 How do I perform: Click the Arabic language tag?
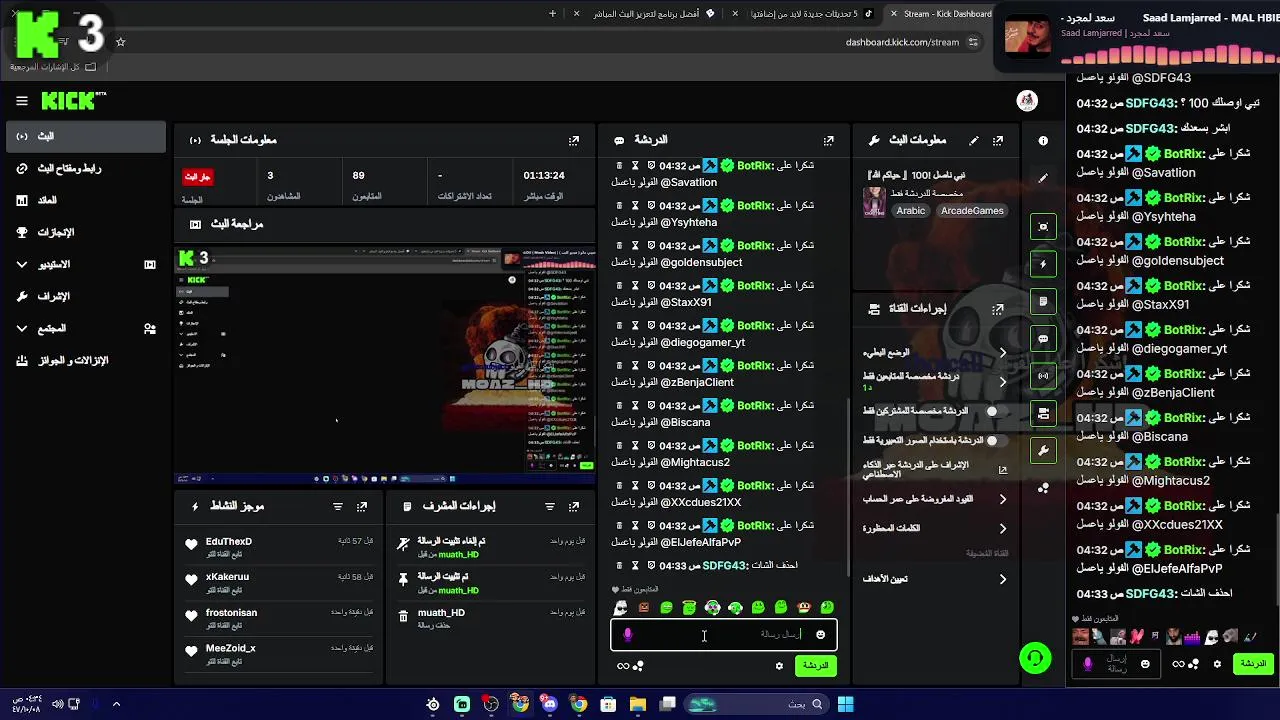pos(910,211)
